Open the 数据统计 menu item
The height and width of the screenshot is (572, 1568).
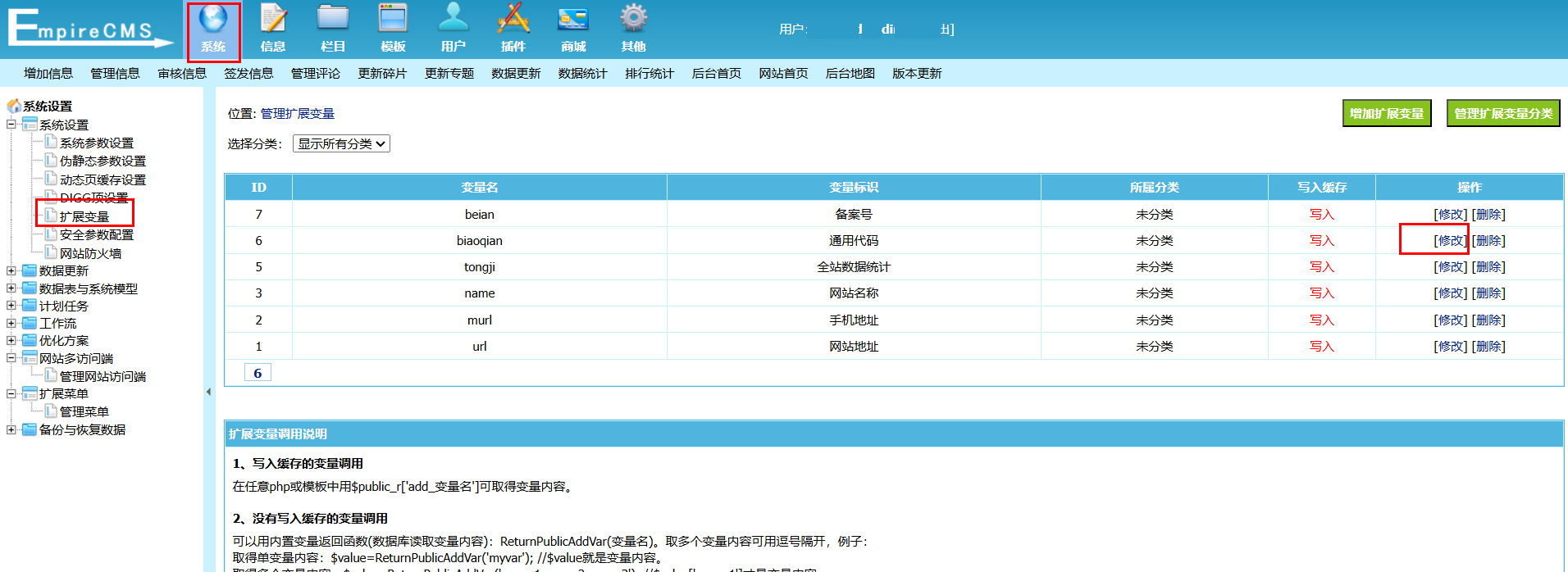tap(582, 74)
